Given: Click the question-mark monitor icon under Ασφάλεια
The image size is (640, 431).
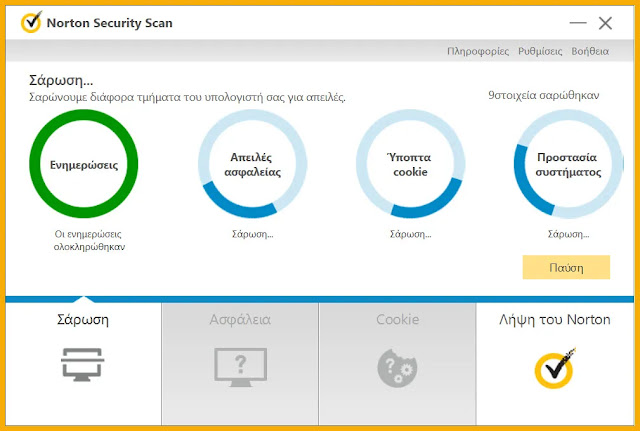Looking at the screenshot, I should click(240, 367).
